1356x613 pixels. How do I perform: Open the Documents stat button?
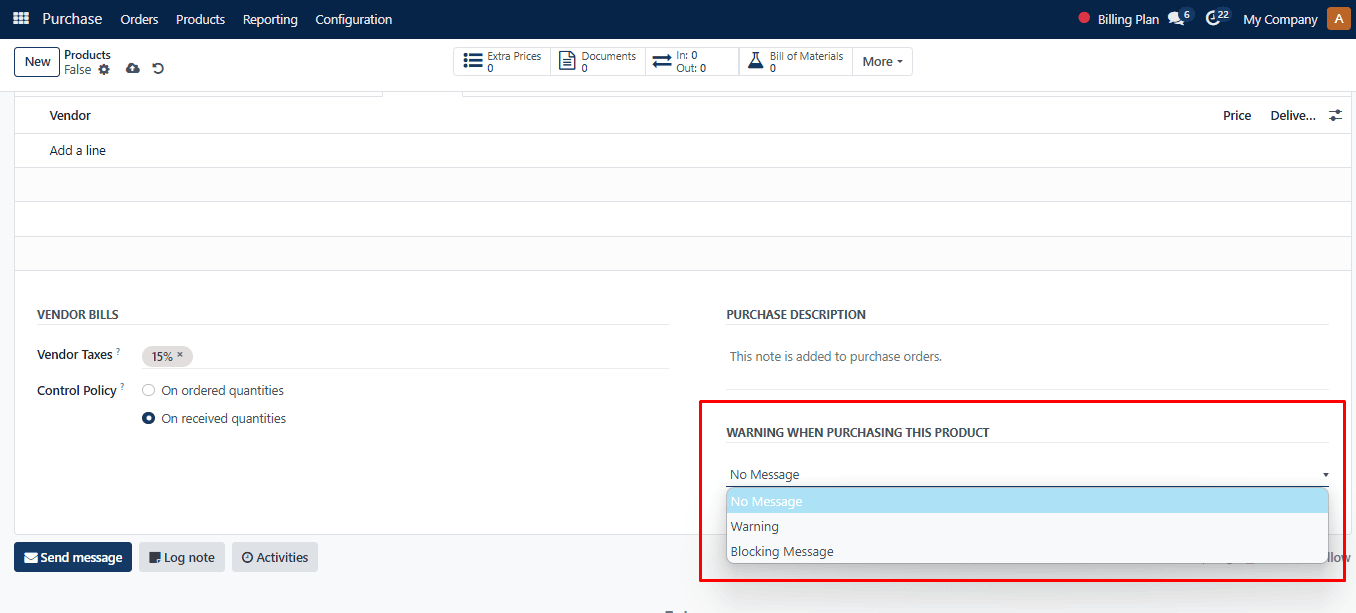pyautogui.click(x=598, y=62)
